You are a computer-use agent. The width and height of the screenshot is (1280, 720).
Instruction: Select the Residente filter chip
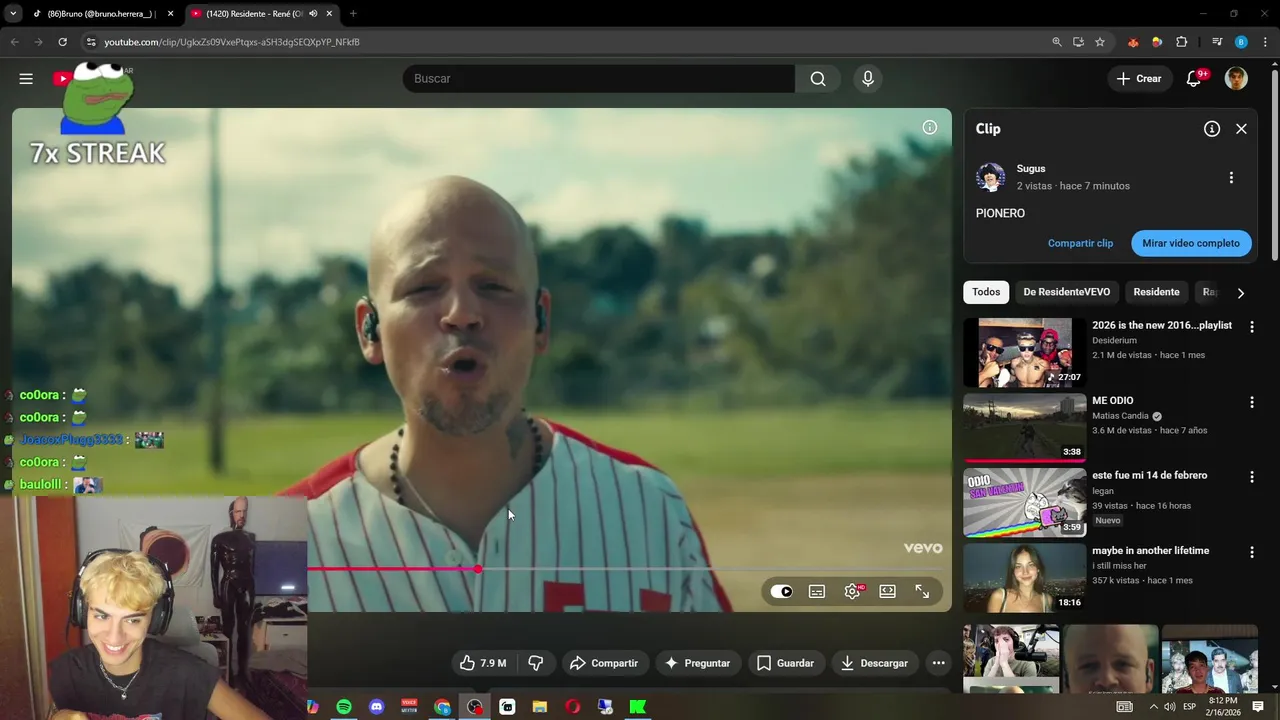coord(1156,292)
